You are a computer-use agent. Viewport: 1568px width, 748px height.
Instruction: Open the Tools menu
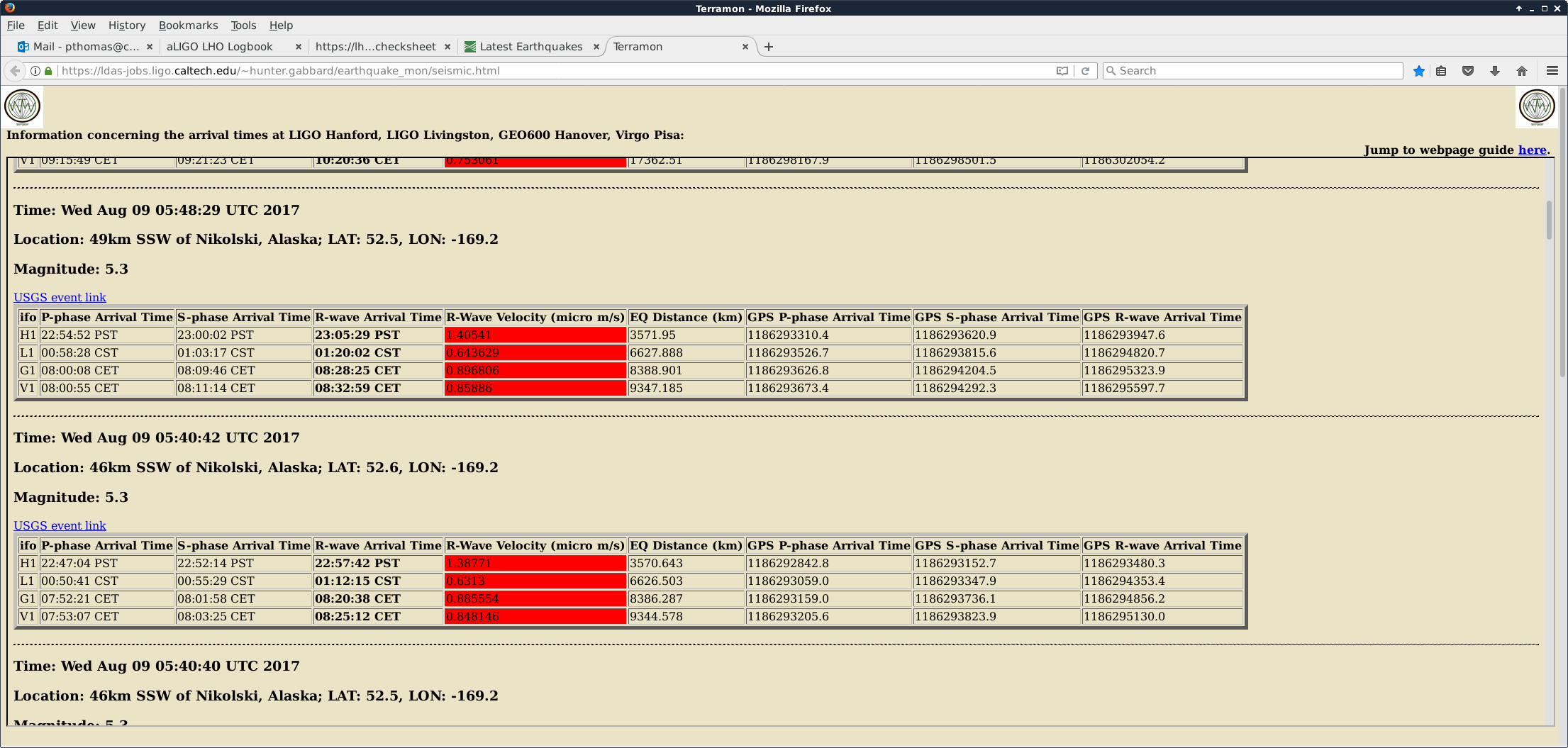click(x=243, y=26)
